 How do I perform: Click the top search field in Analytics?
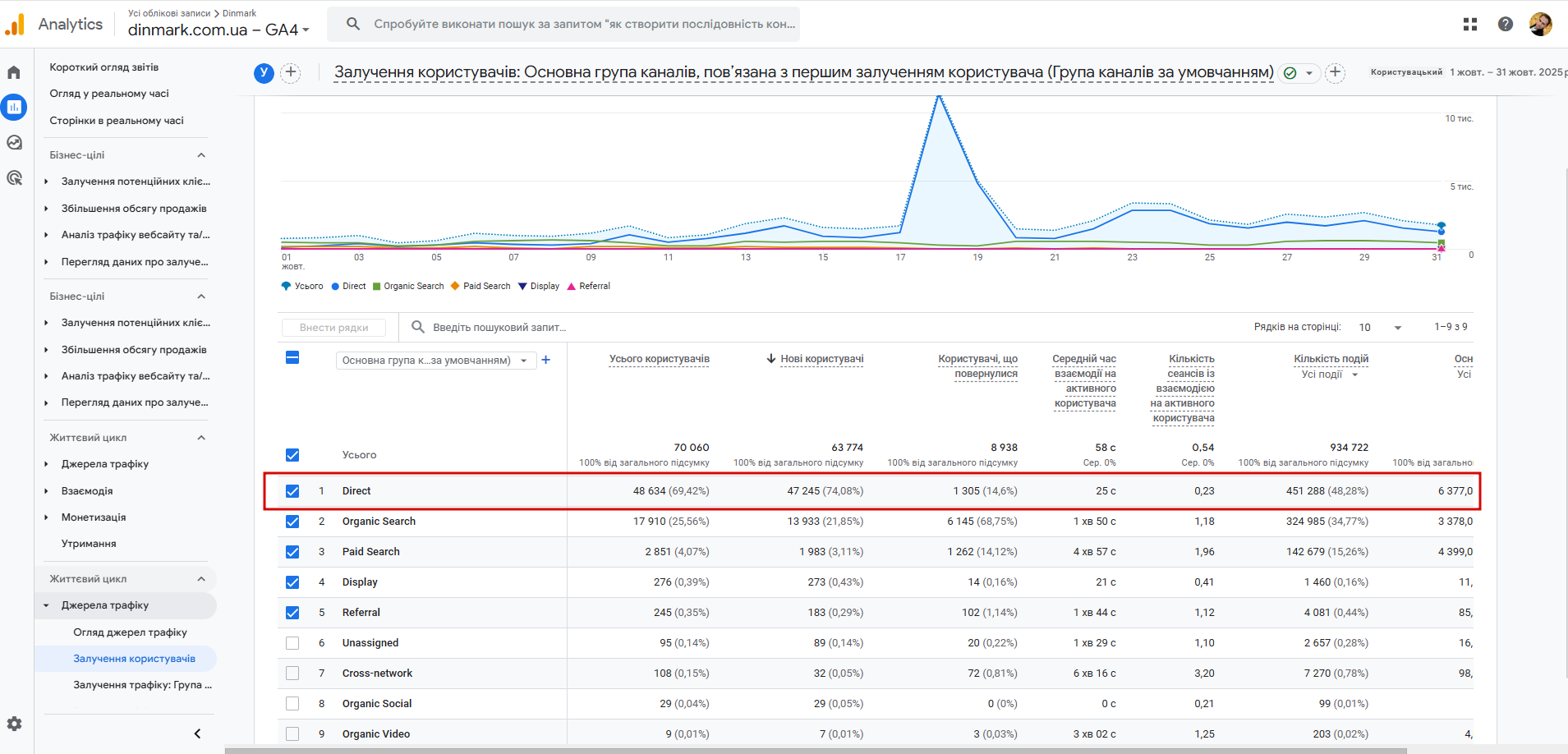(x=563, y=24)
